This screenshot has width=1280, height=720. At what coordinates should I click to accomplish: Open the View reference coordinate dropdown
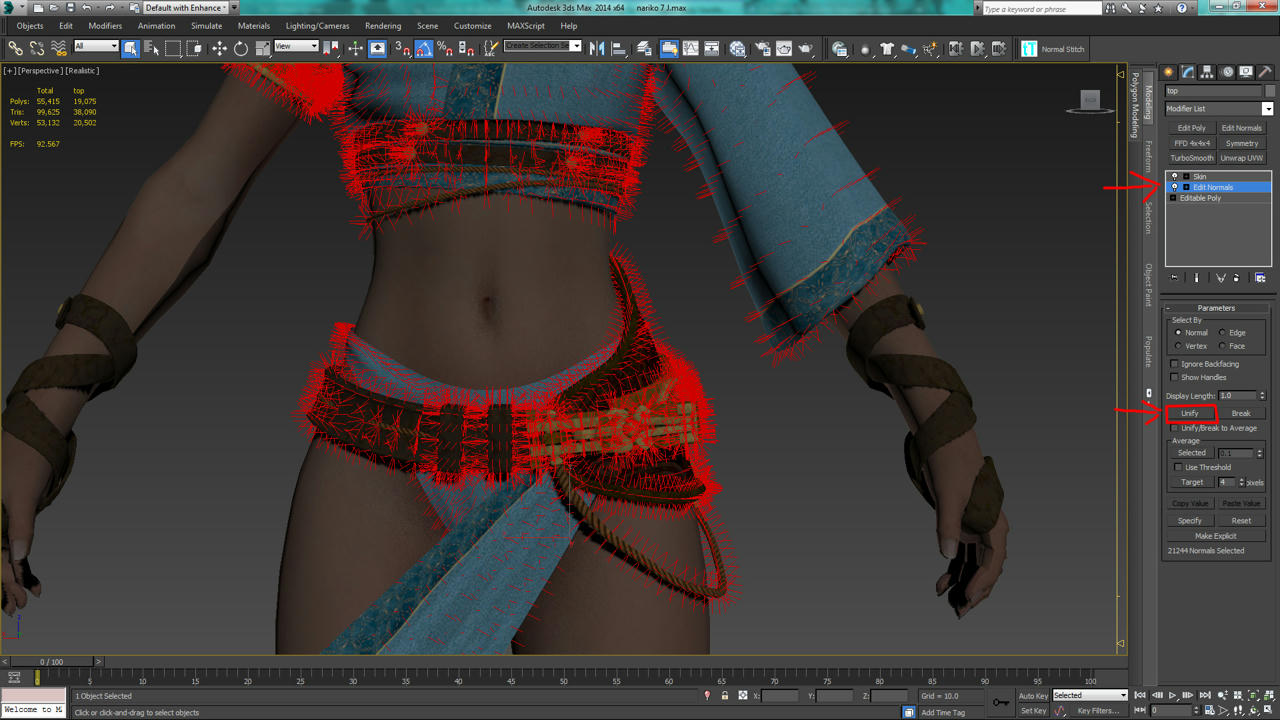(x=296, y=46)
